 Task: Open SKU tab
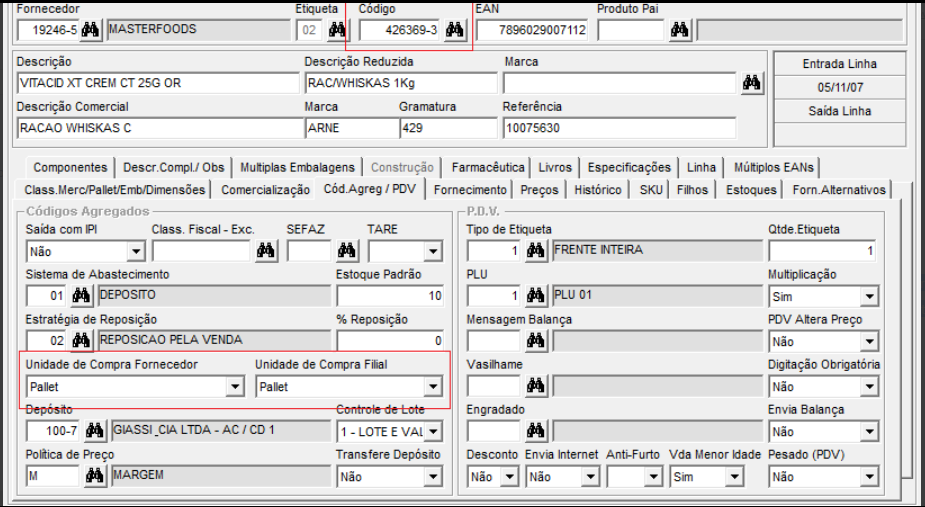coord(651,190)
